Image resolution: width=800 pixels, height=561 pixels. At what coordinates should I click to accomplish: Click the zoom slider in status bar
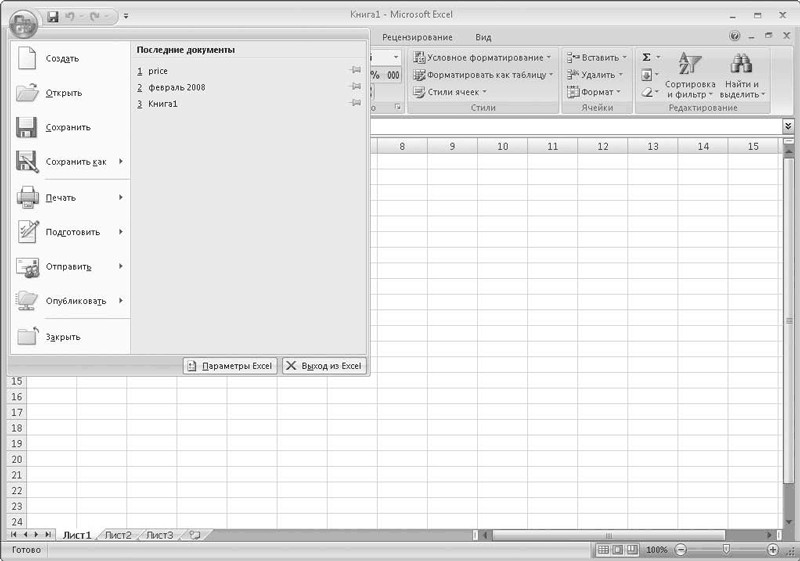pyautogui.click(x=726, y=550)
